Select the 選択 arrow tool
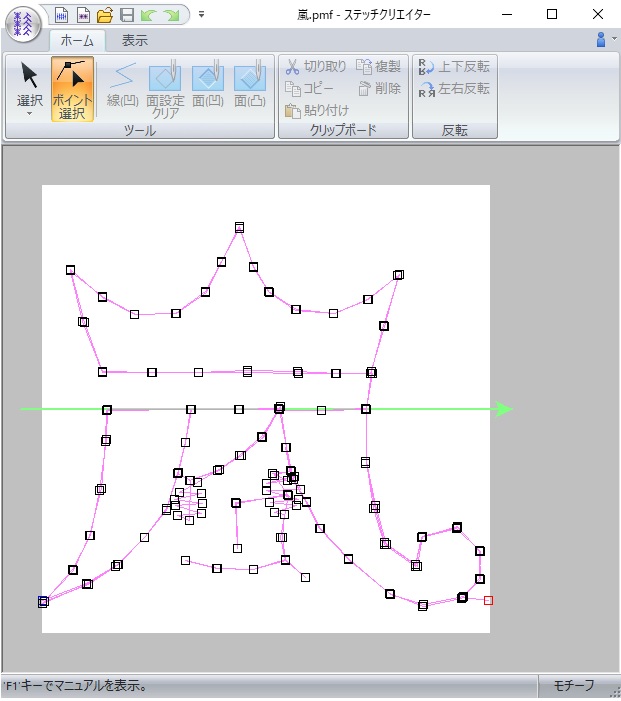The height and width of the screenshot is (701, 621). (30, 85)
